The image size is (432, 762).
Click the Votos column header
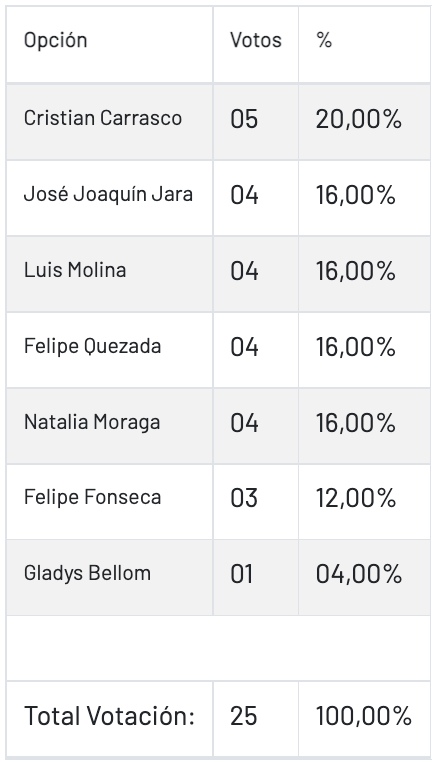(256, 40)
